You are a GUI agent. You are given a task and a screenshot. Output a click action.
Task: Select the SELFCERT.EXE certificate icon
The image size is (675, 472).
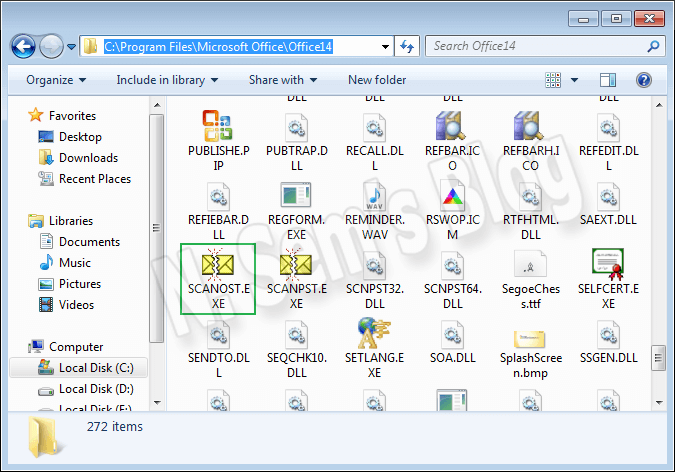608,264
